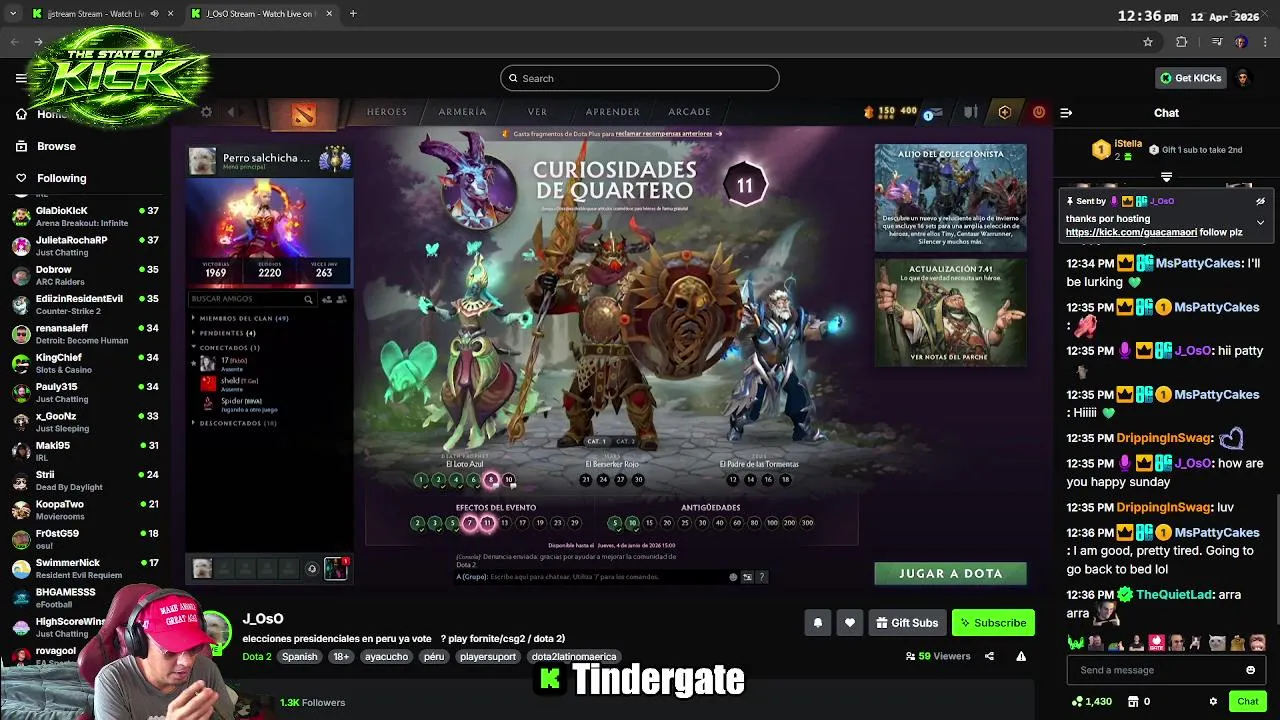Click the Gift Subs button
Viewport: 1280px width, 720px height.
tap(907, 623)
